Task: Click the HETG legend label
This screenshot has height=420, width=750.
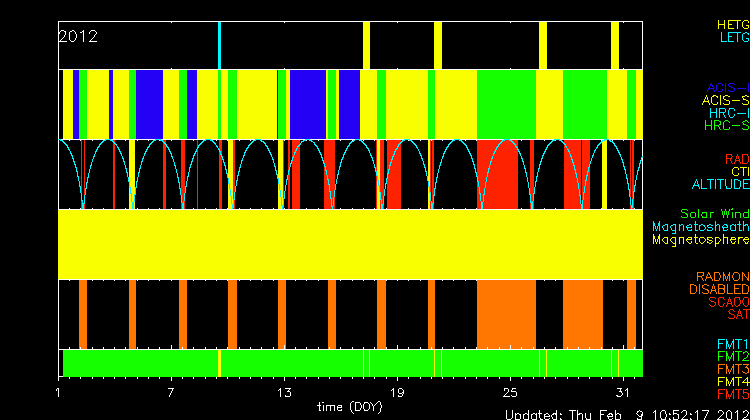Action: pyautogui.click(x=732, y=23)
